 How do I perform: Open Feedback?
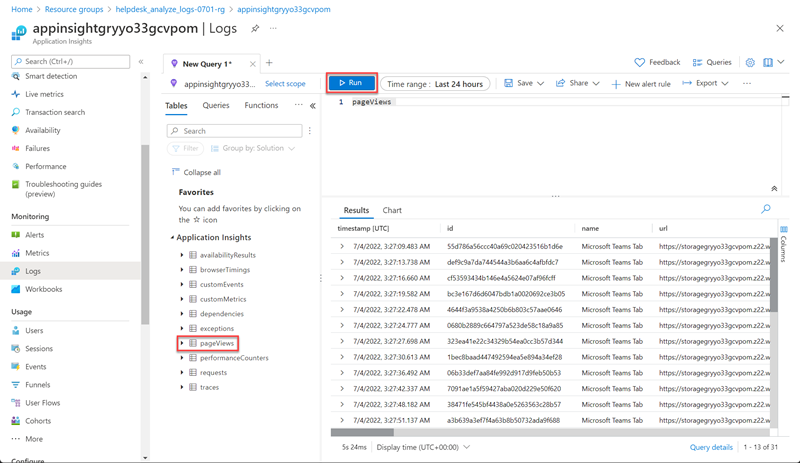pos(657,62)
